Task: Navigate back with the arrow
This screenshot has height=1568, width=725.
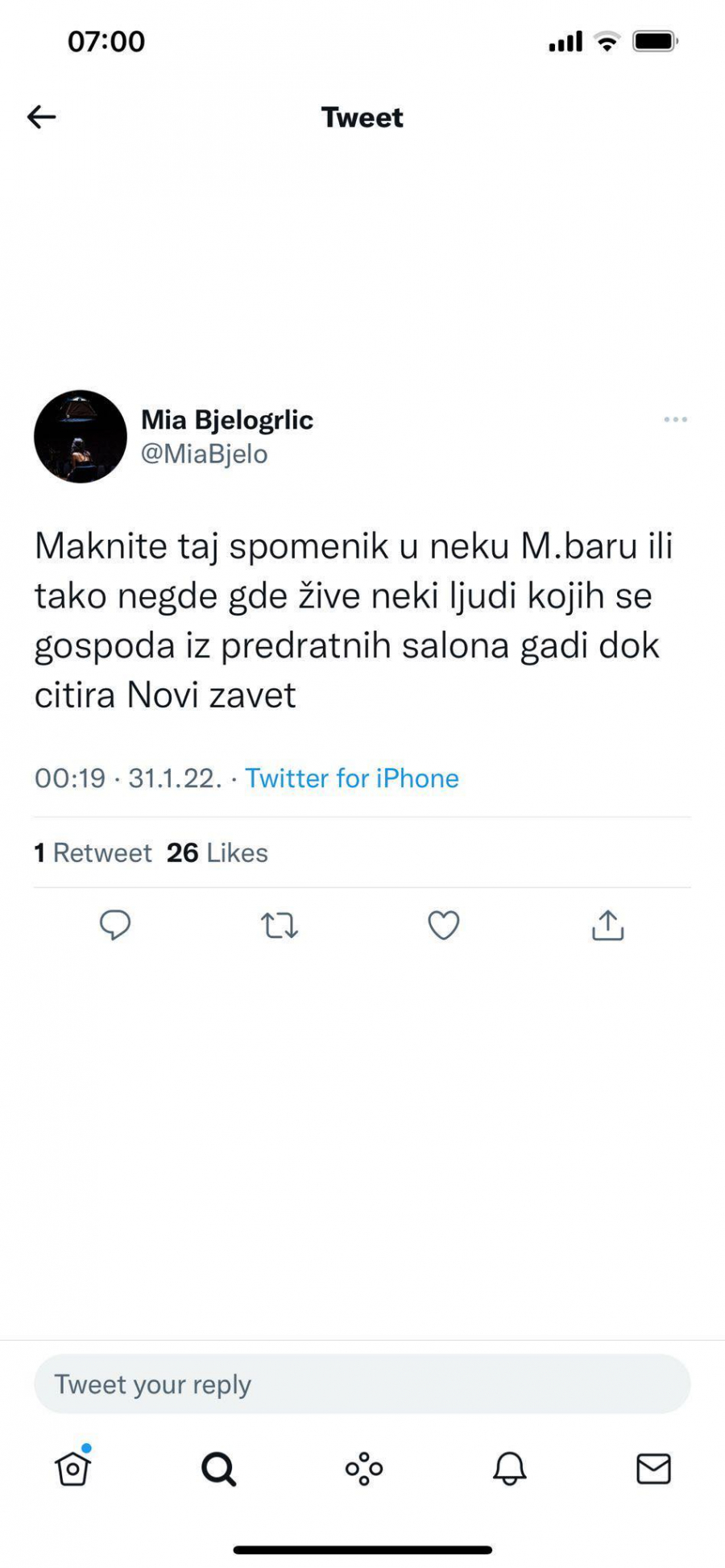Action: (41, 116)
